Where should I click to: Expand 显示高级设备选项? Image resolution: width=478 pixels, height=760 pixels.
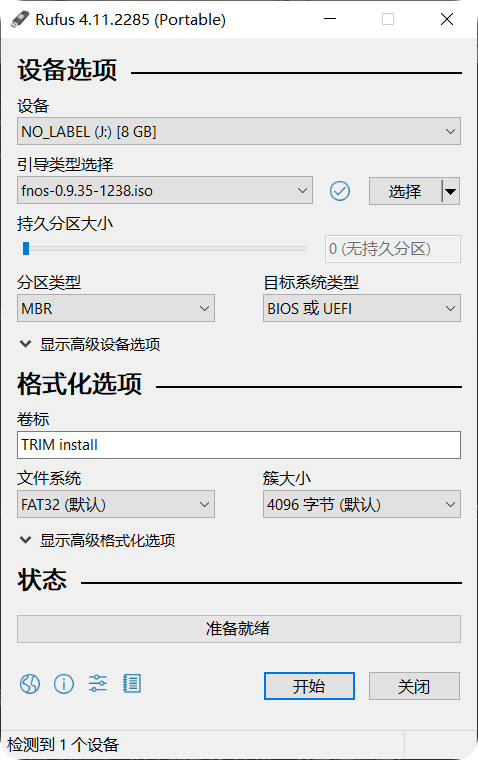(x=90, y=344)
